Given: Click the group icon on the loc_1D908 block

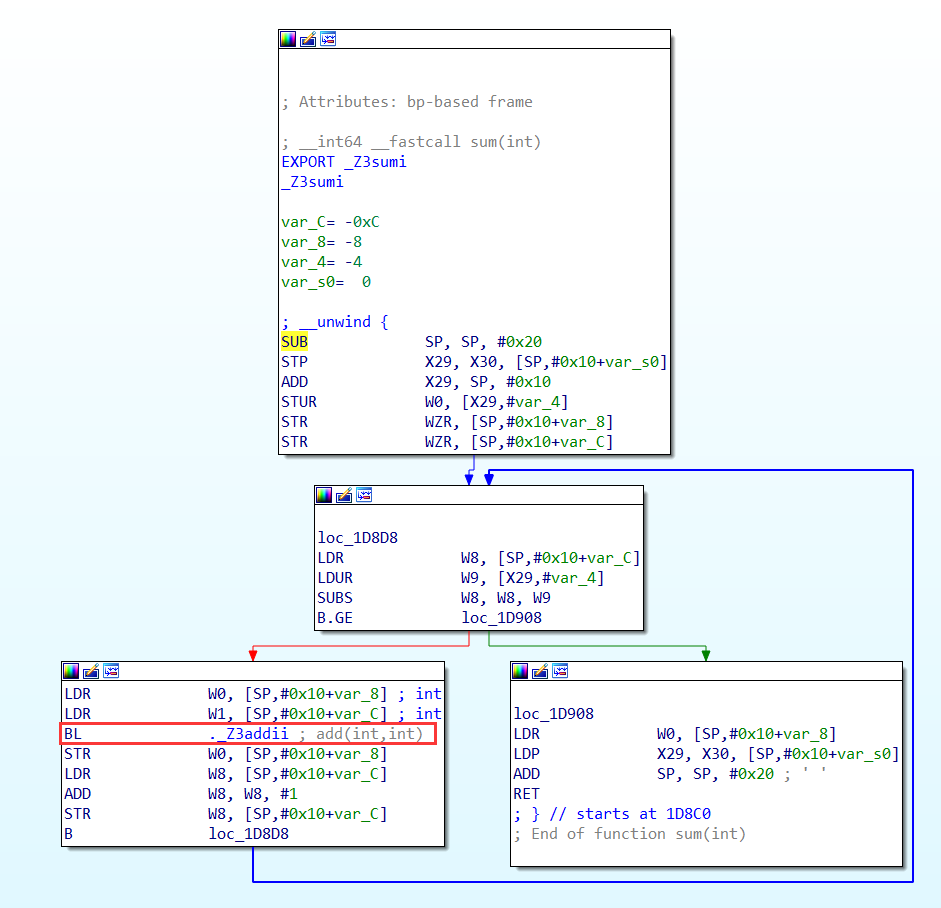Looking at the screenshot, I should (x=560, y=670).
